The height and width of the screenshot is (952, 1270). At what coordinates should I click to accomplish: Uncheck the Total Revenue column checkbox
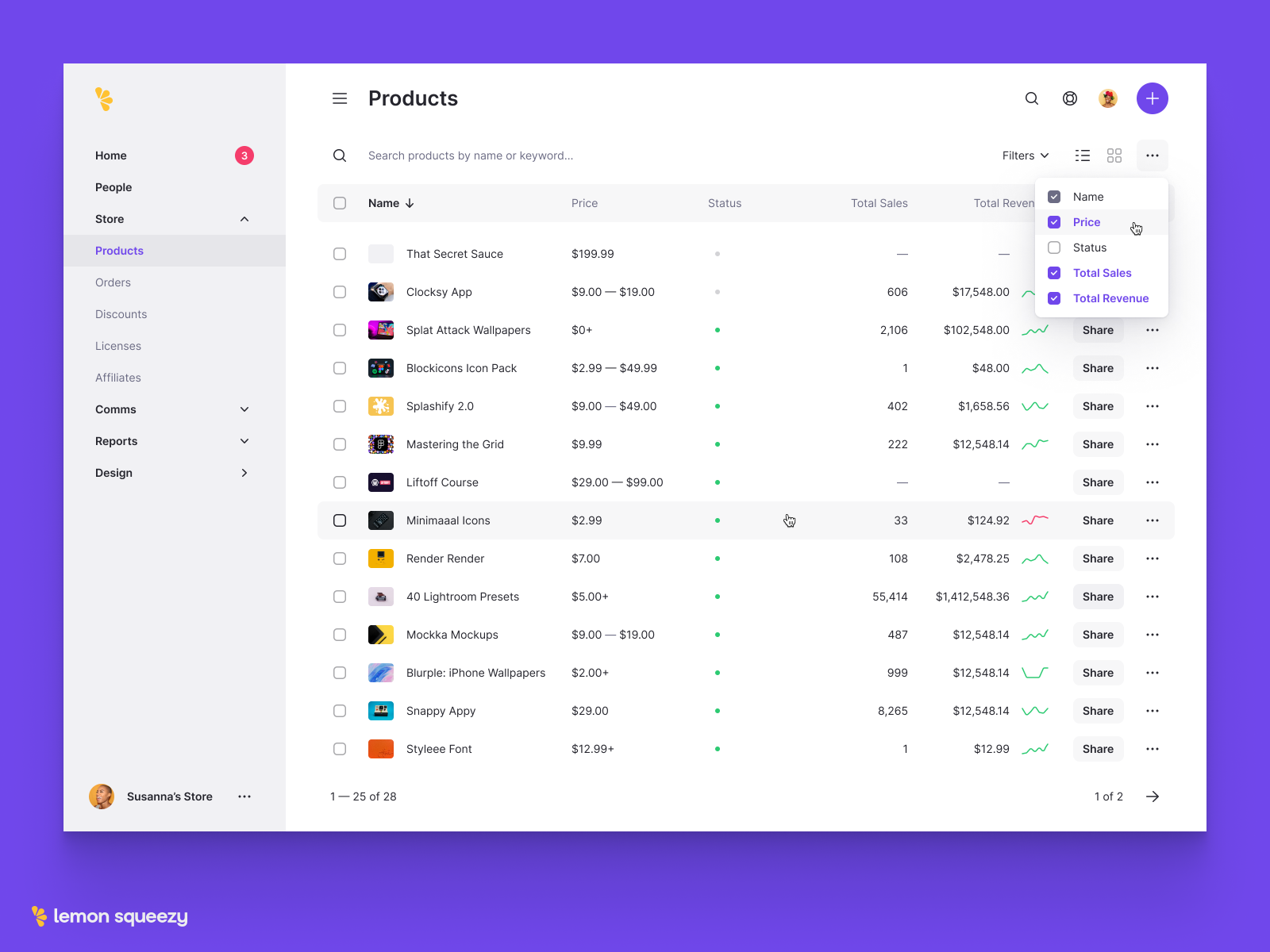(1054, 298)
